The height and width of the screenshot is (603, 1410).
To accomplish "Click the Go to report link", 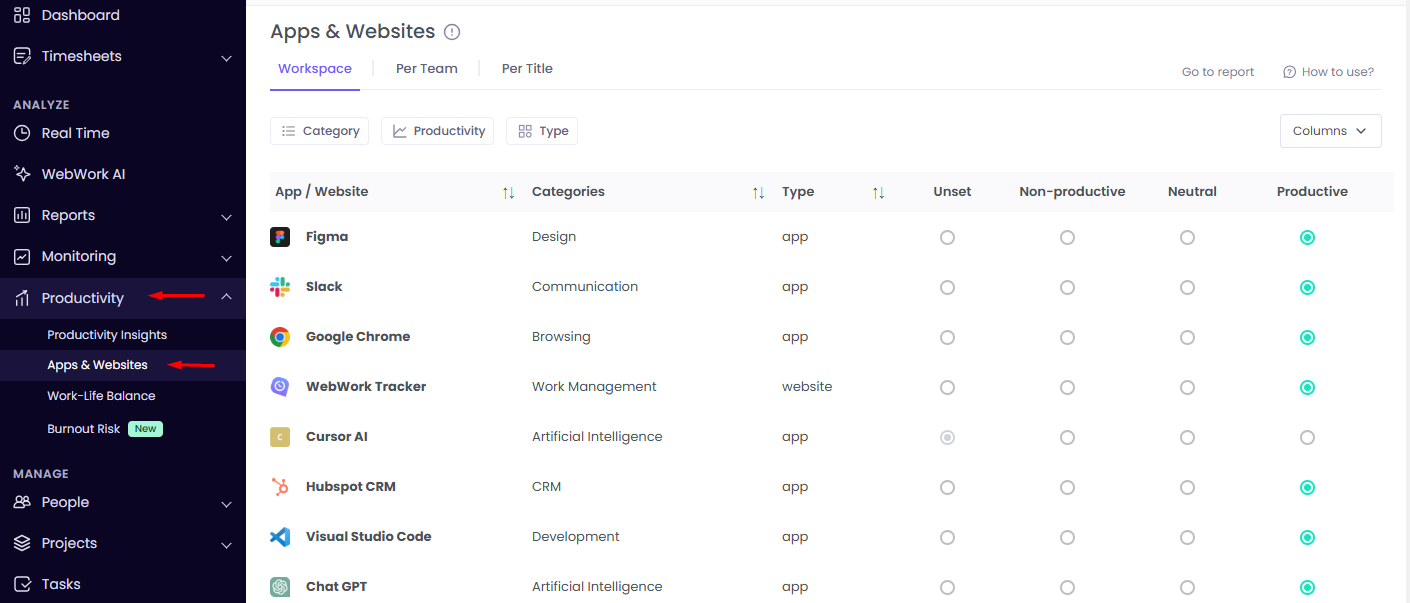I will [x=1217, y=71].
